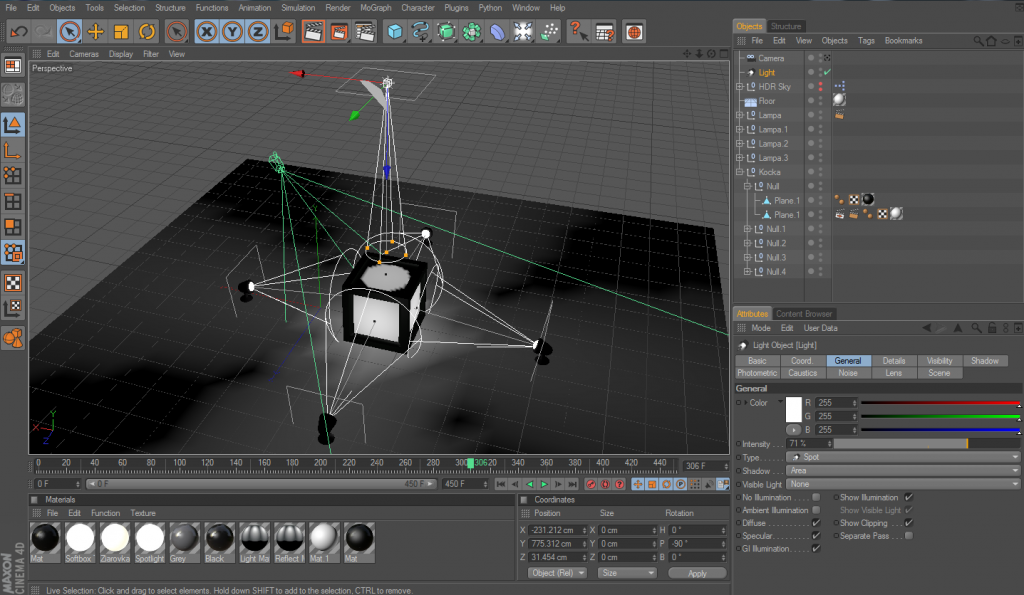Click the Render View clapperboard icon
The image size is (1024, 595).
pyautogui.click(x=313, y=32)
